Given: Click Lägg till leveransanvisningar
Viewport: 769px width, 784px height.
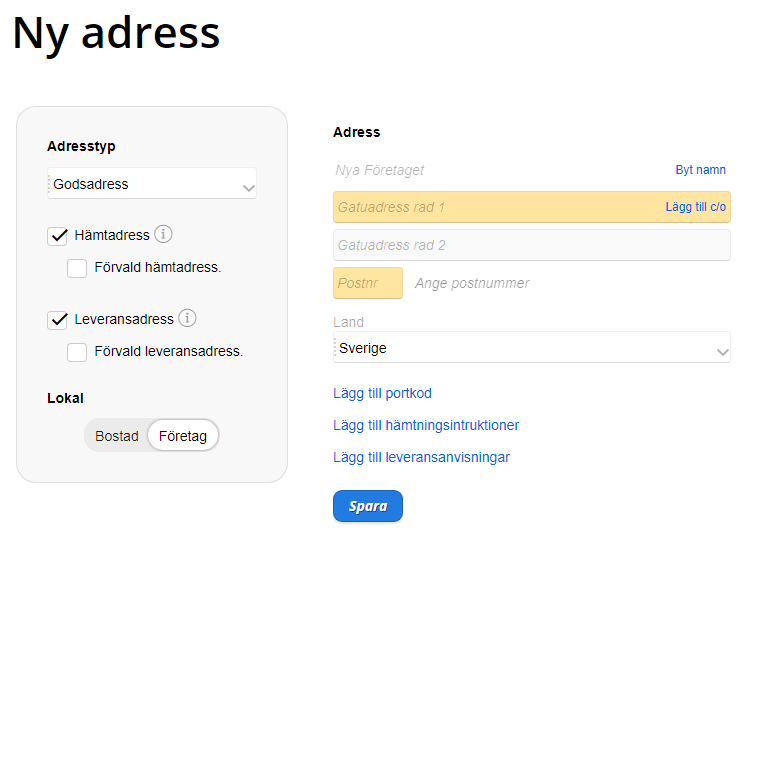Looking at the screenshot, I should click(421, 457).
